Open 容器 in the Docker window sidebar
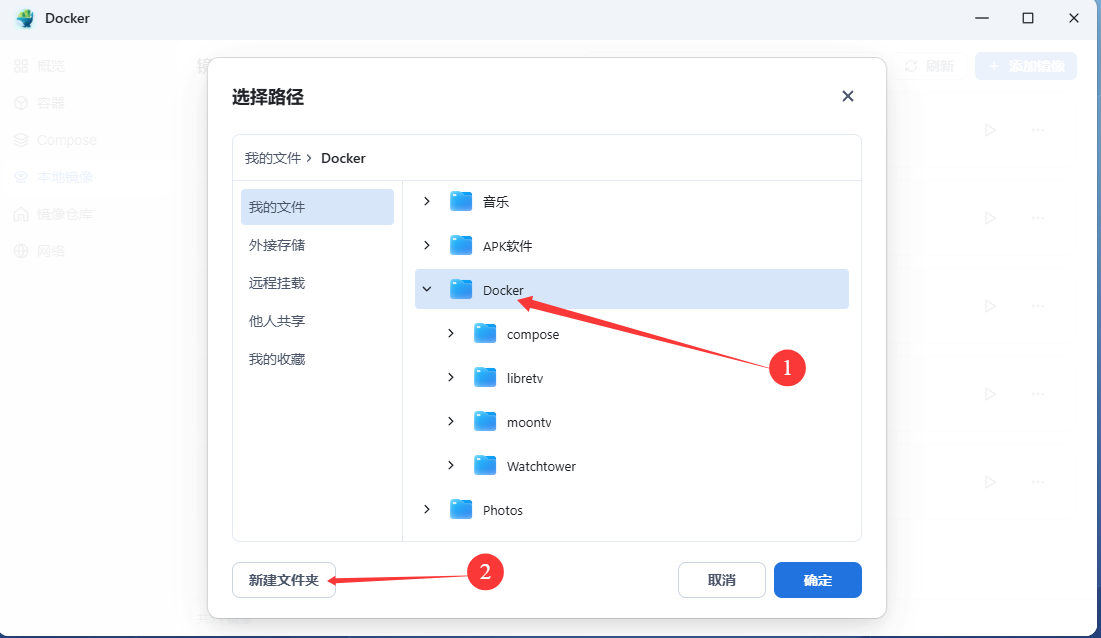1101x638 pixels. coord(51,103)
